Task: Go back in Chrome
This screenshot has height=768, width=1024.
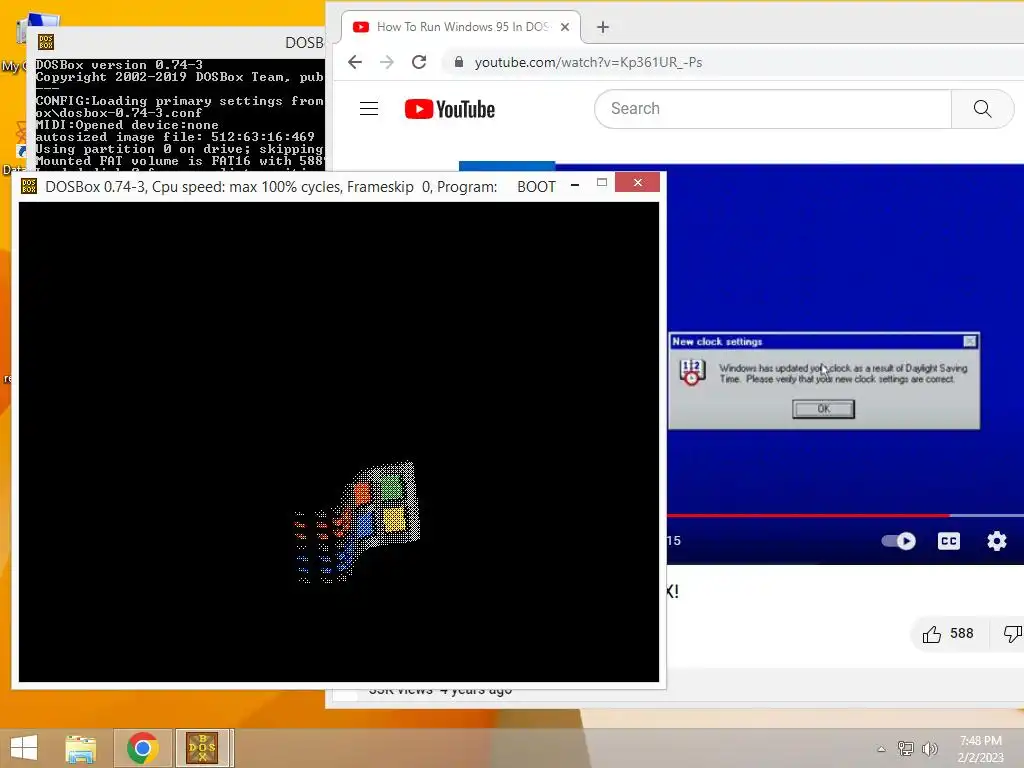Action: tap(355, 62)
